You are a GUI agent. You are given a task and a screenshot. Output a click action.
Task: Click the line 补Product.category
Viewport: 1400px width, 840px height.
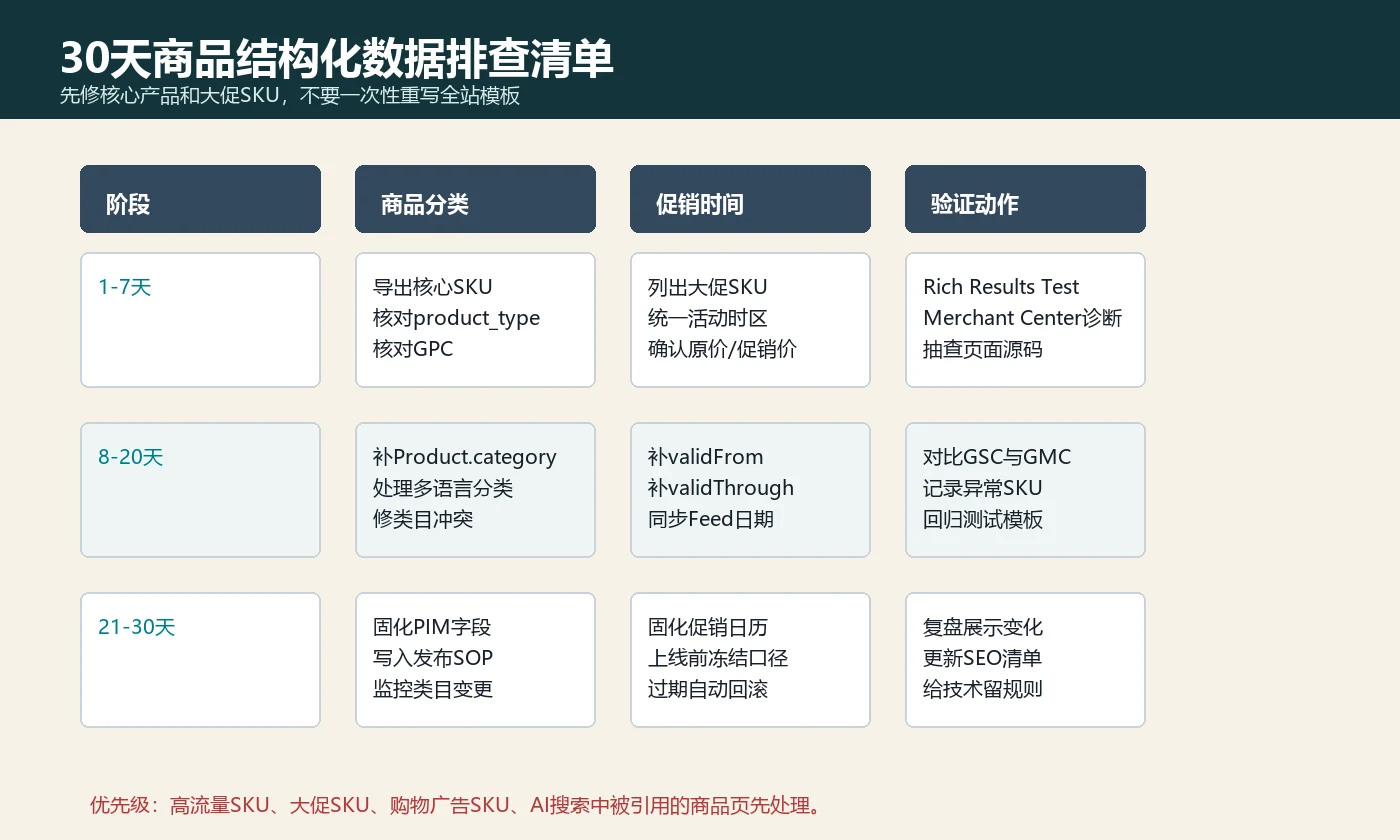pos(465,457)
